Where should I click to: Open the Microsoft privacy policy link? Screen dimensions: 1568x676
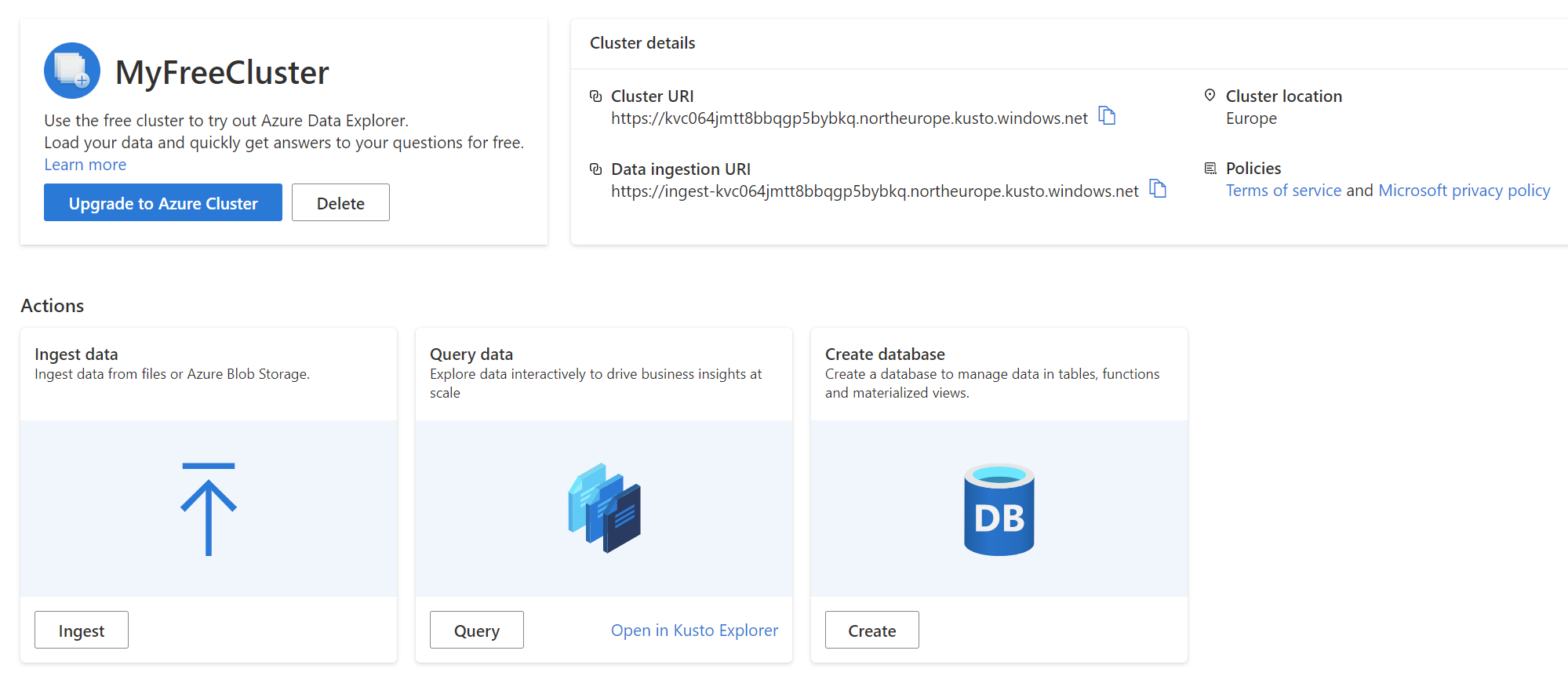pyautogui.click(x=1464, y=191)
